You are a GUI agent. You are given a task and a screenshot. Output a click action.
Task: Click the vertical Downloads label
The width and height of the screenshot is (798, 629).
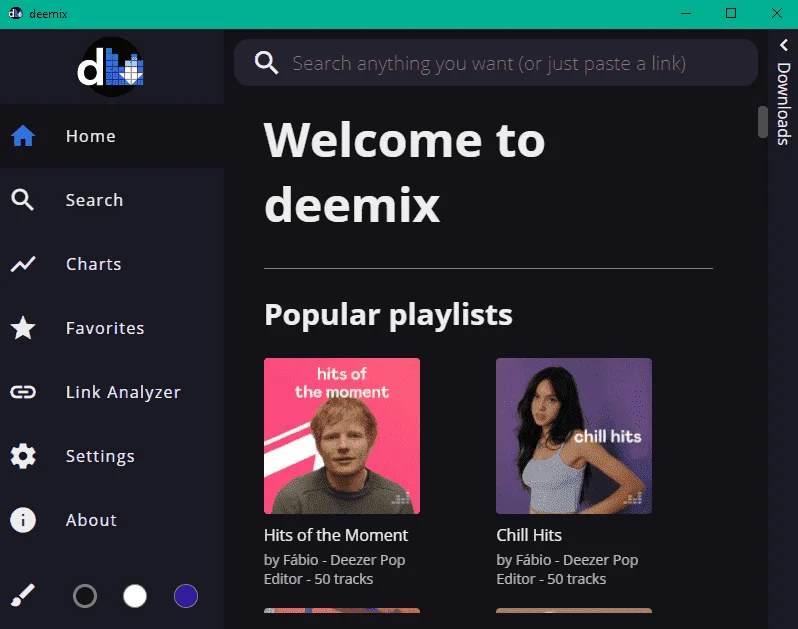[784, 103]
